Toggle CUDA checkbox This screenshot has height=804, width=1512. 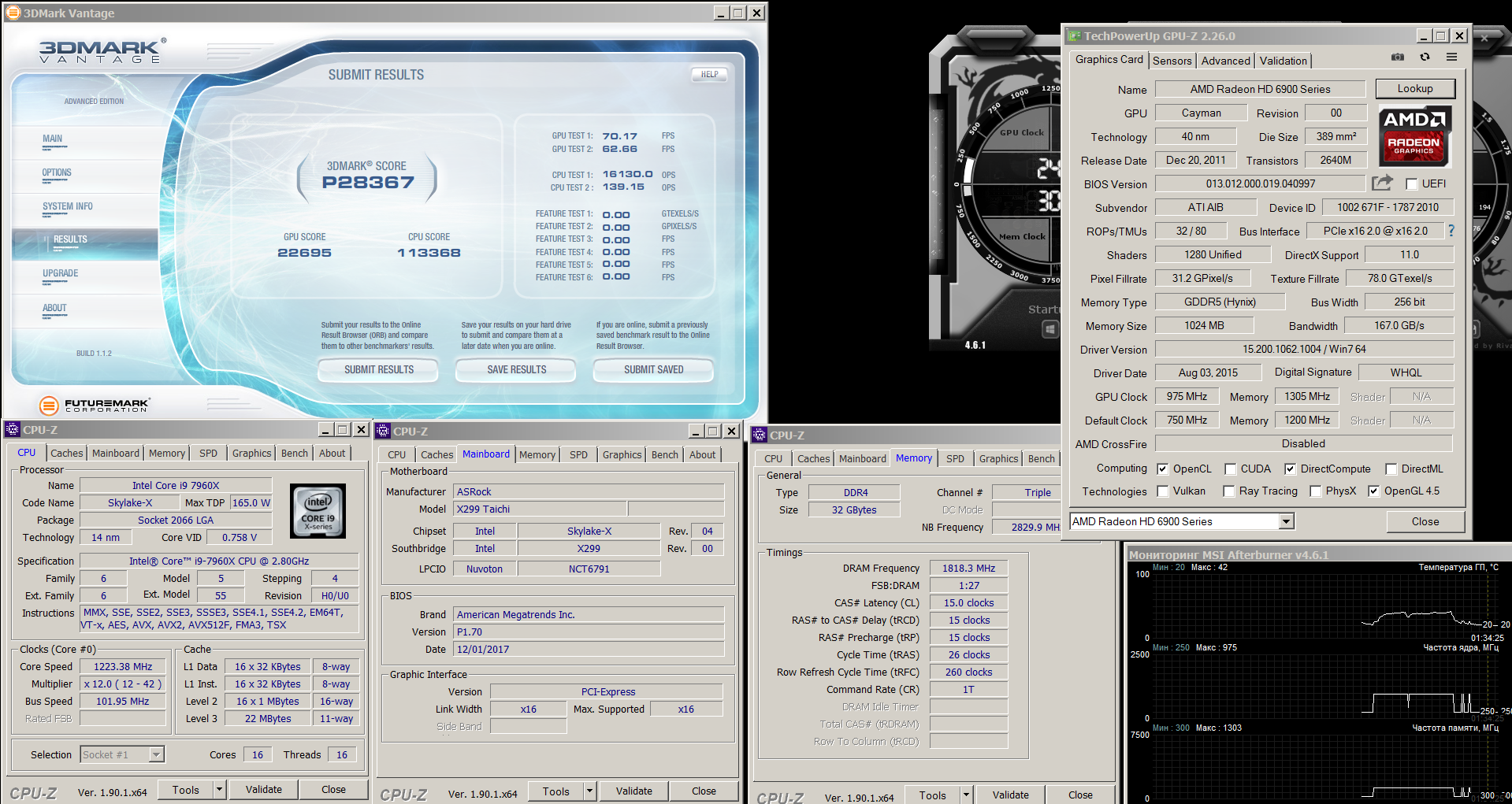(x=1230, y=469)
